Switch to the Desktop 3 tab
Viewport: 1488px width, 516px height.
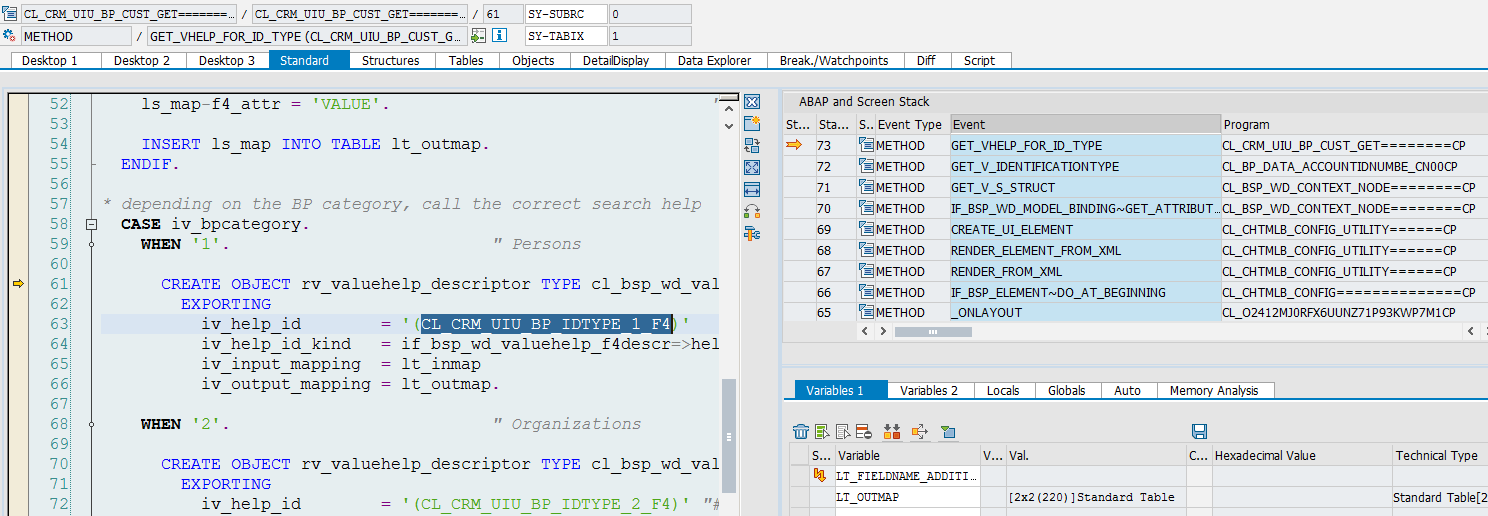pos(227,60)
